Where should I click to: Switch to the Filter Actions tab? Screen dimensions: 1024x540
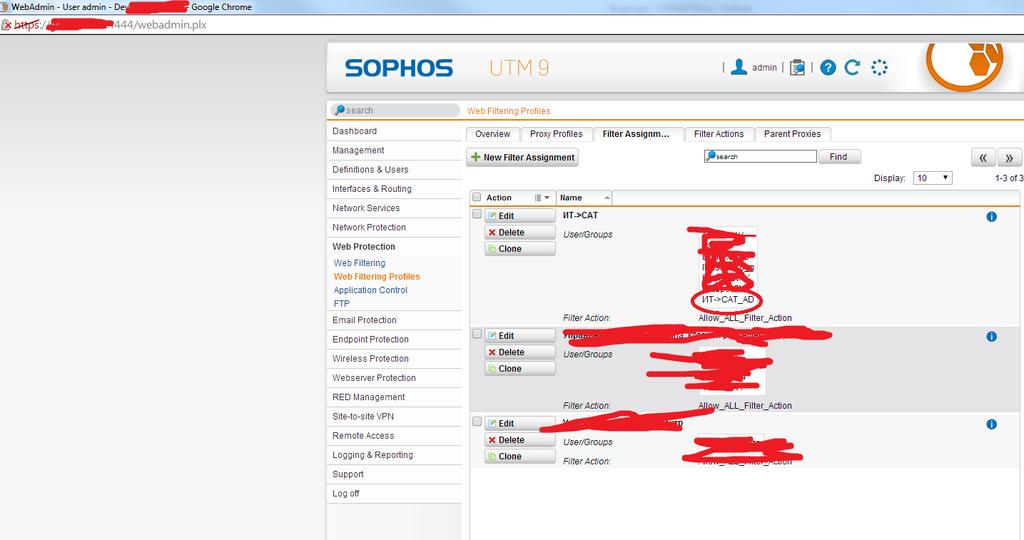pos(719,134)
